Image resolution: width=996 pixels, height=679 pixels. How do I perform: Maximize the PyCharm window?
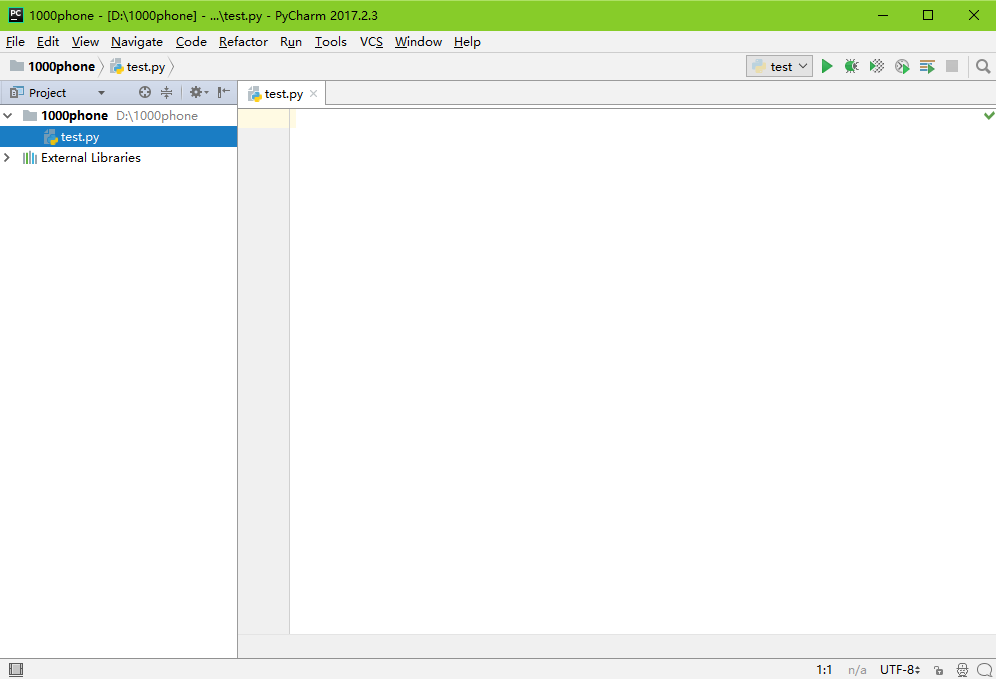[x=928, y=15]
